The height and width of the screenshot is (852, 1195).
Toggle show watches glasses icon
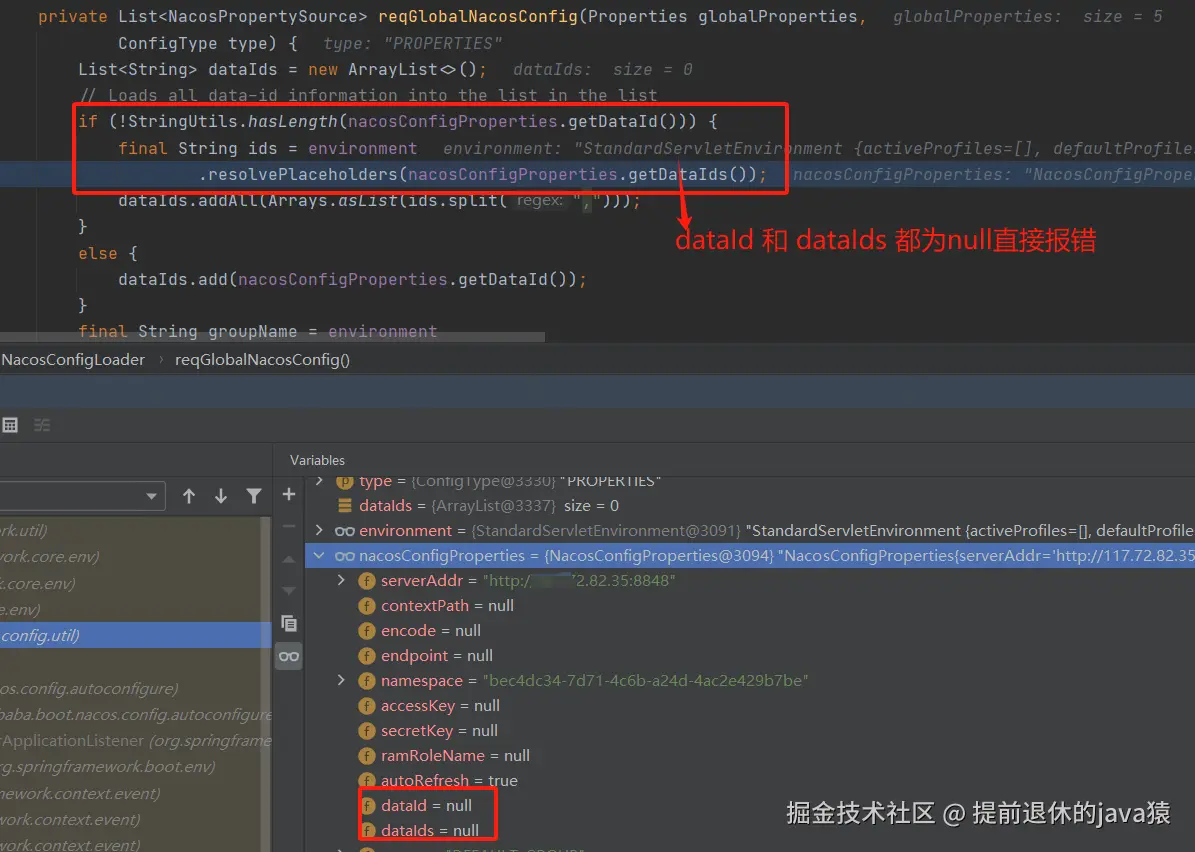[x=289, y=656]
